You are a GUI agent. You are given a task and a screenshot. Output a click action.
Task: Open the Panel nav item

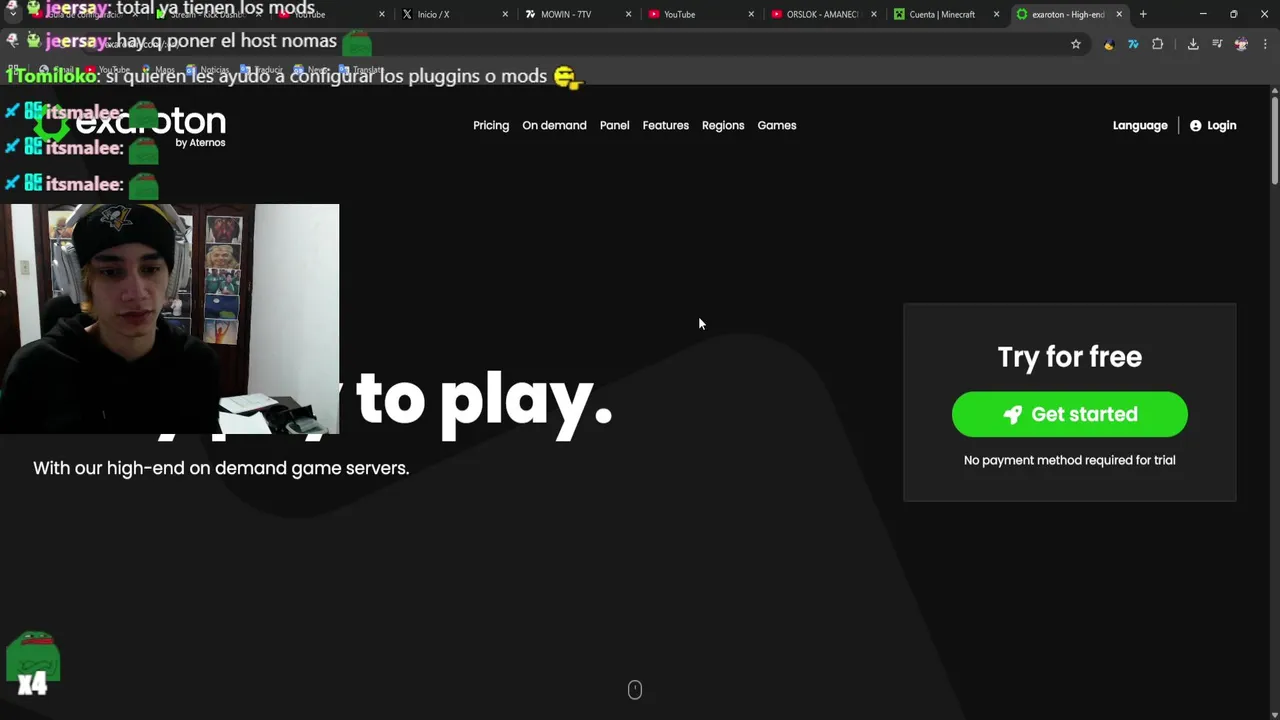(614, 125)
